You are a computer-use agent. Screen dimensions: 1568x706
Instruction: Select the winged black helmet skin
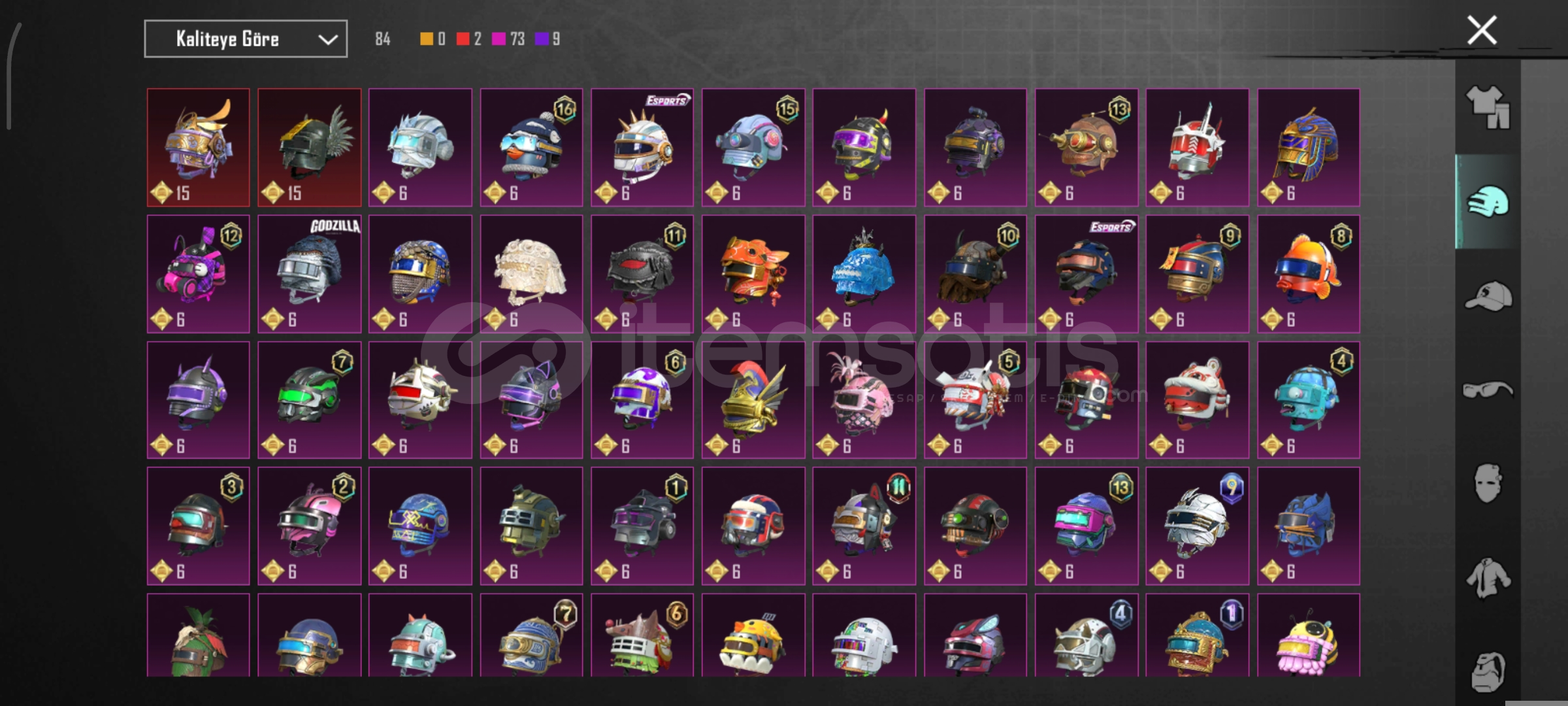[309, 148]
